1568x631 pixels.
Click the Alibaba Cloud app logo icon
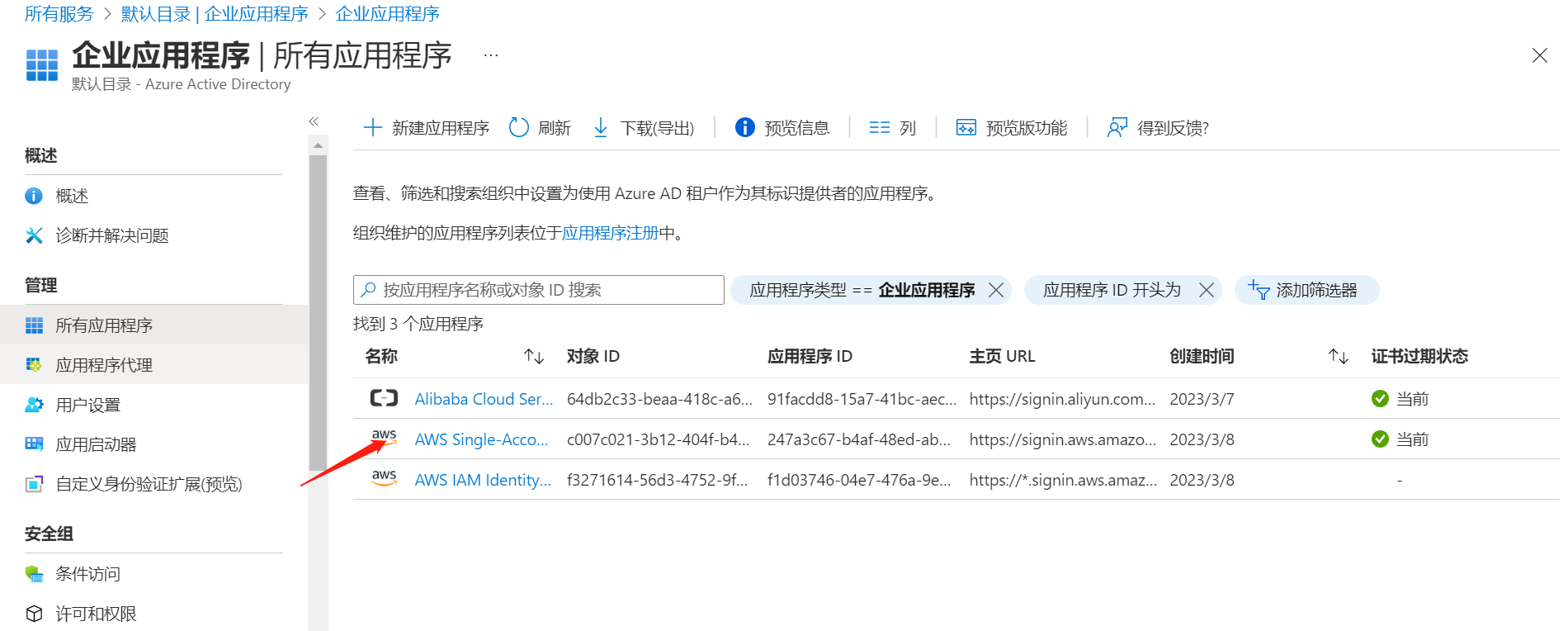click(x=384, y=399)
